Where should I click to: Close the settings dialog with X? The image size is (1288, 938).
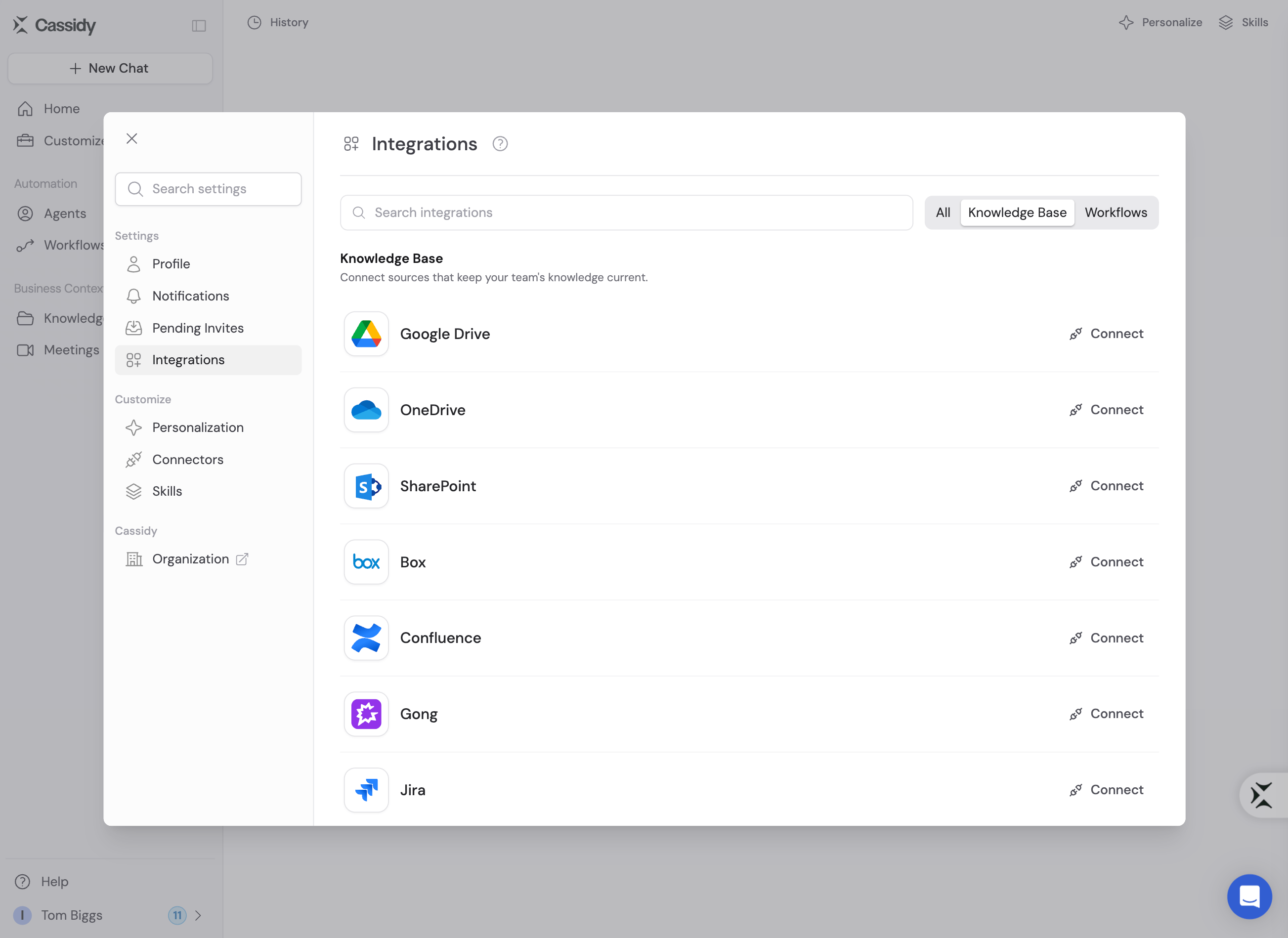click(x=132, y=138)
